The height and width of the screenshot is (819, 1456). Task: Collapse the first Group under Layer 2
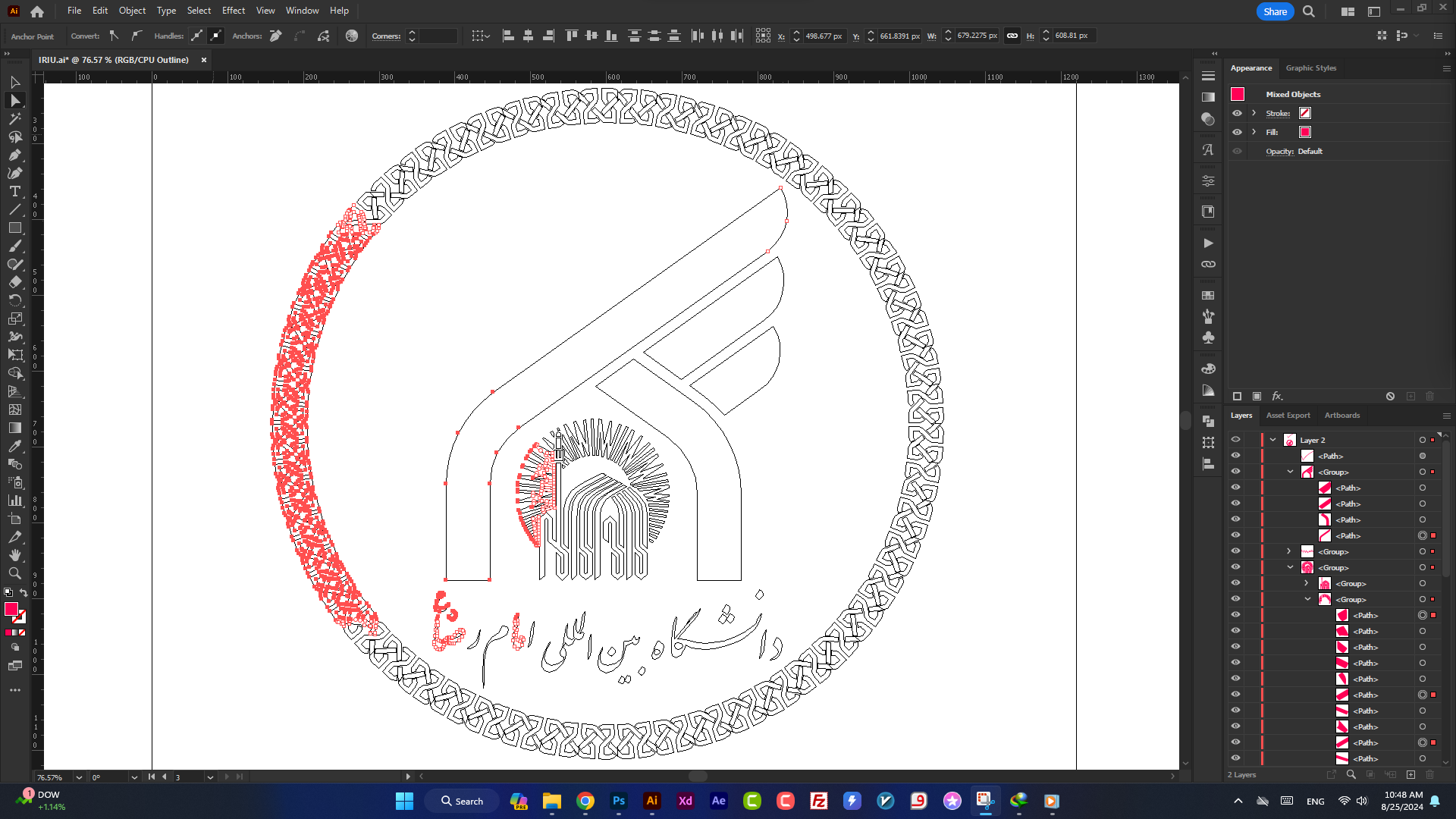[1290, 472]
